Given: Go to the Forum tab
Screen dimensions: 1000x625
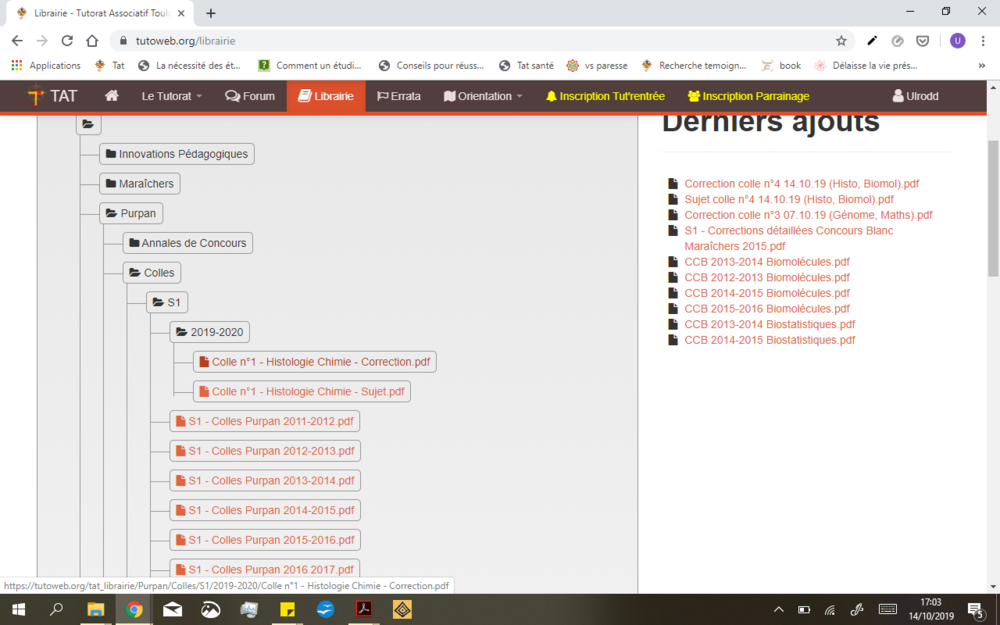Looking at the screenshot, I should pos(250,96).
